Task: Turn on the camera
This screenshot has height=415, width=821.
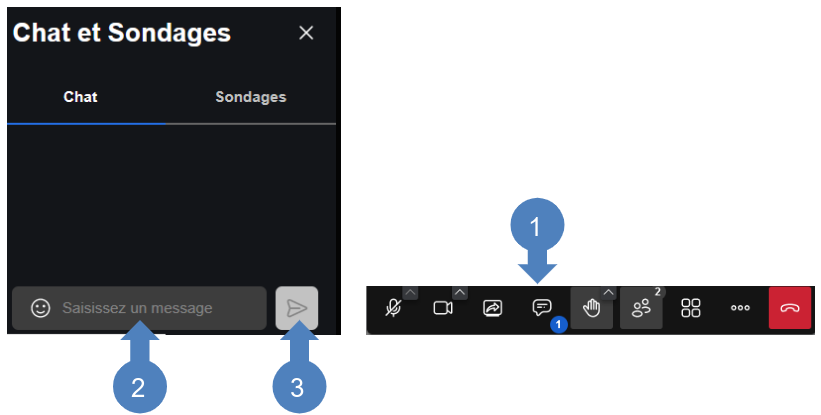Action: pyautogui.click(x=442, y=308)
